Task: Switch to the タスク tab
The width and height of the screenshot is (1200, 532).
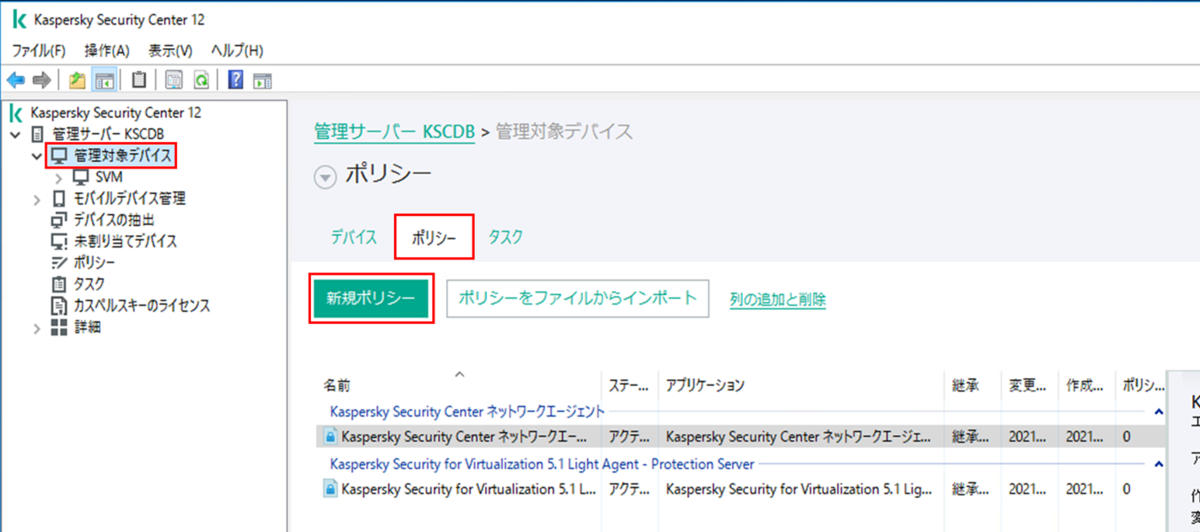Action: tap(506, 237)
